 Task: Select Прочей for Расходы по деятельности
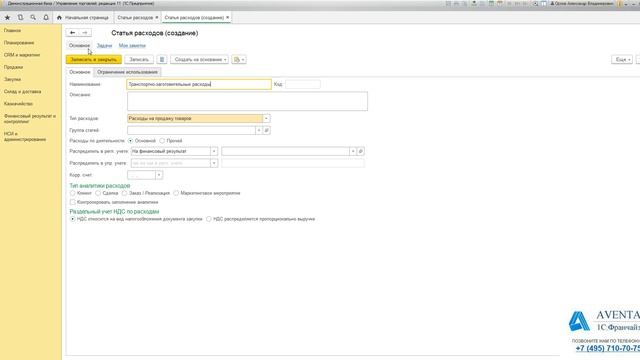tap(162, 140)
